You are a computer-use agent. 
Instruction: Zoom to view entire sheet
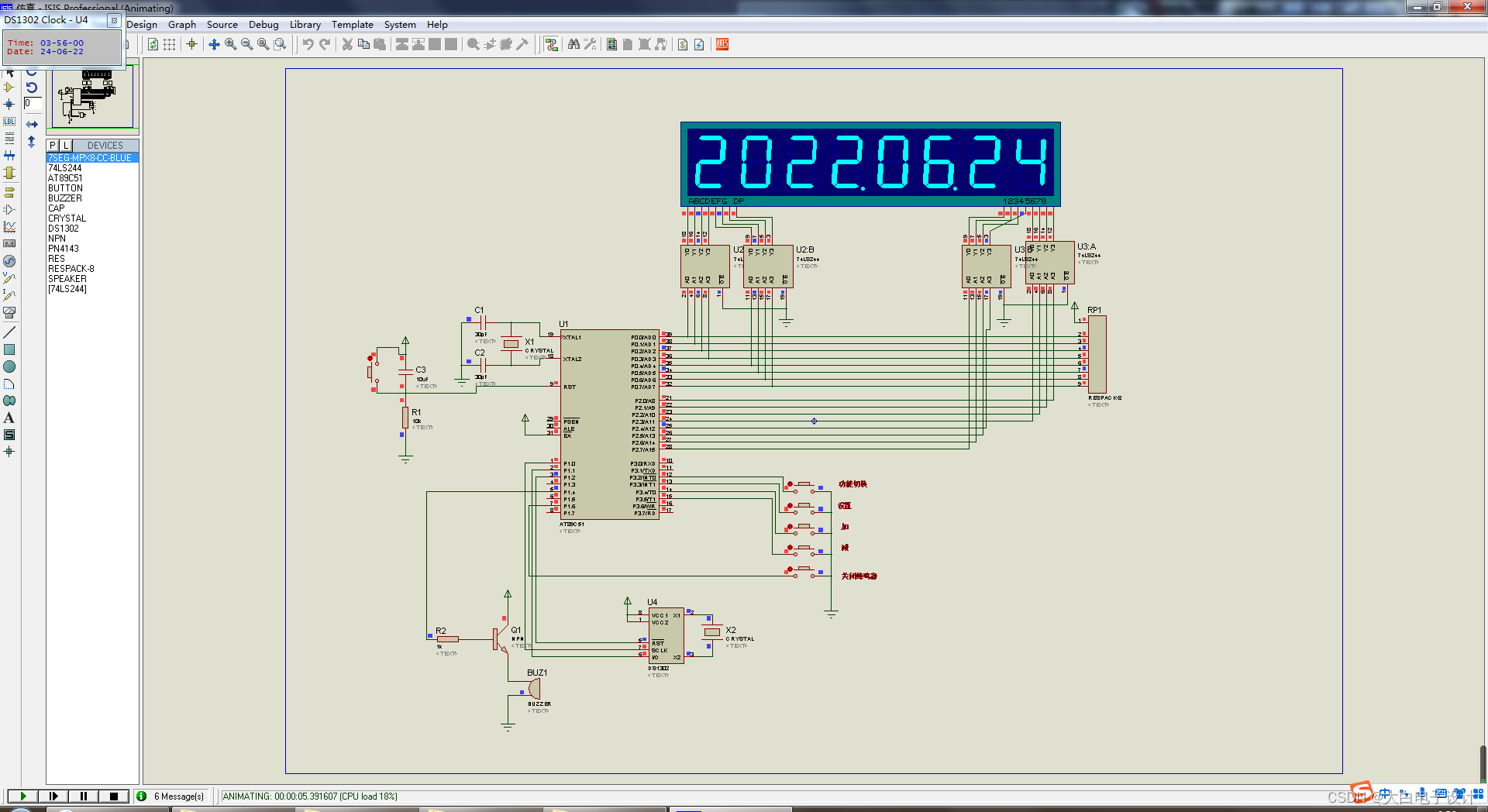point(263,45)
